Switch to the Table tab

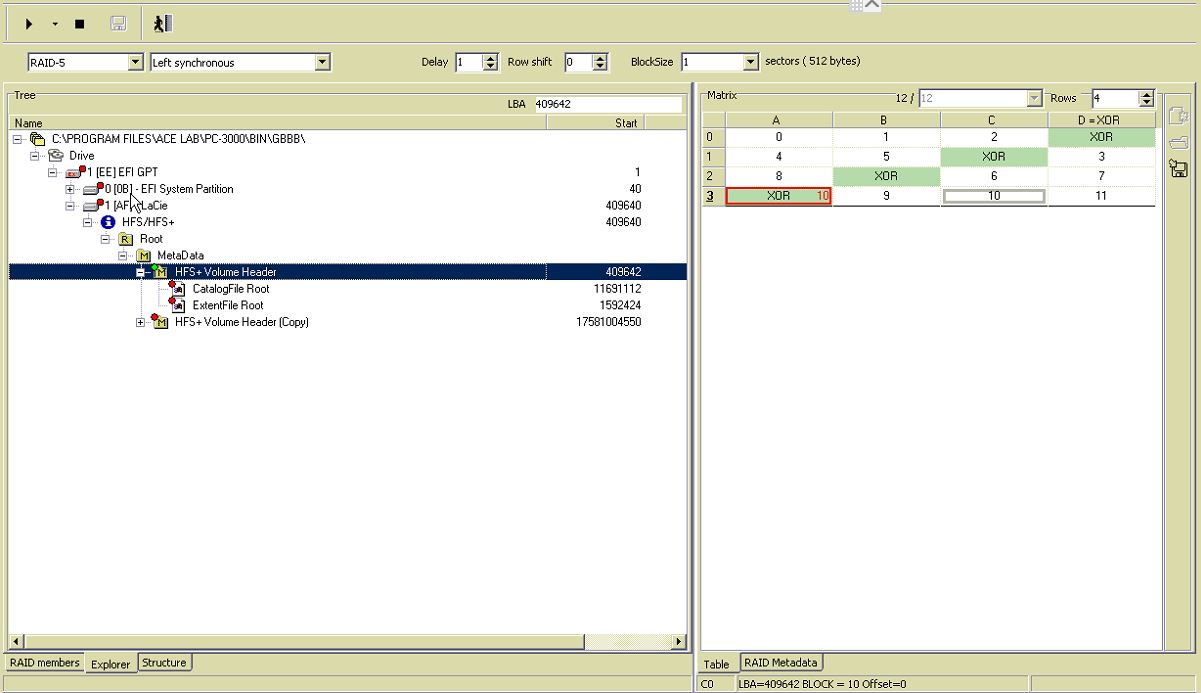[716, 664]
